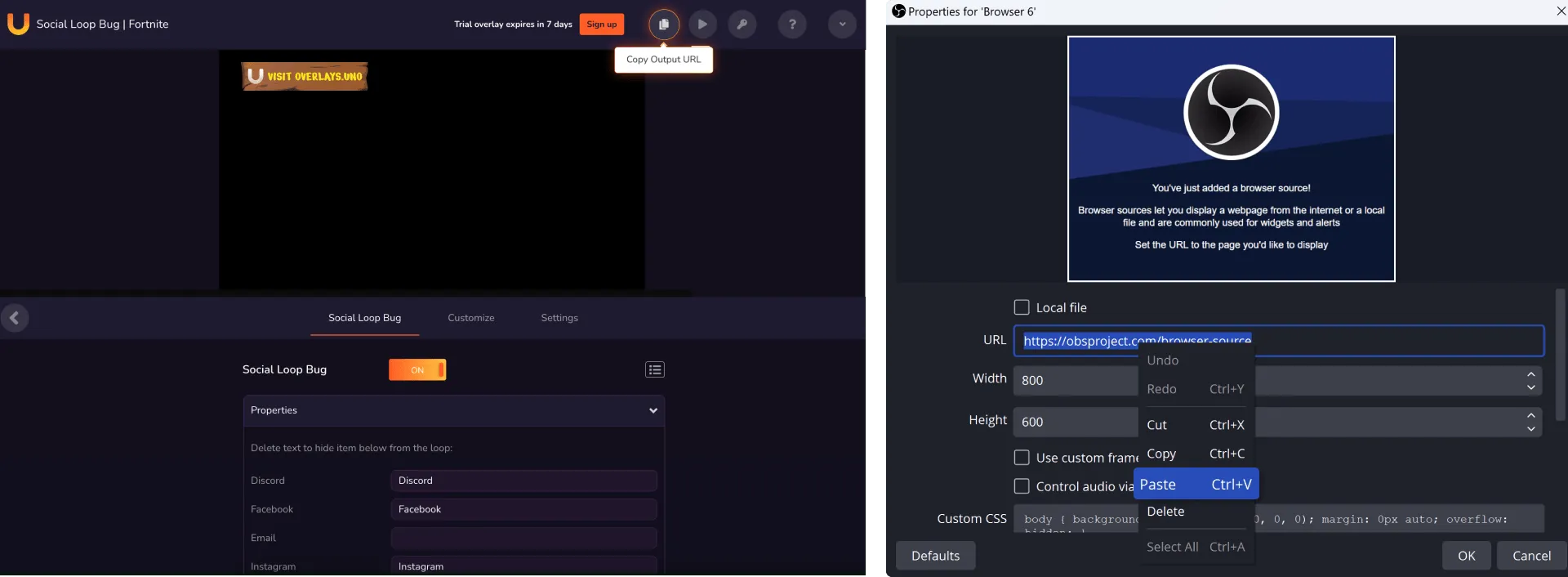Choose Select All from the context menu
This screenshot has height=577, width=1568.
(x=1196, y=547)
